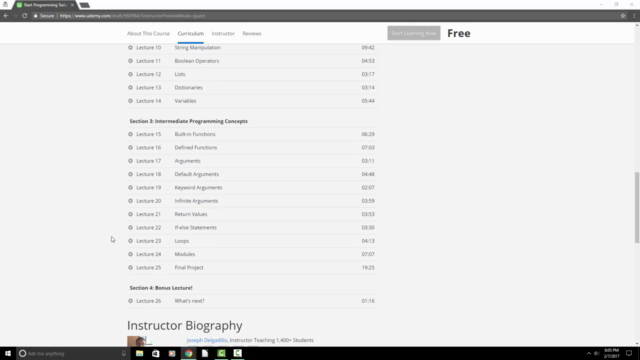This screenshot has height=360, width=640.
Task: Click the play icon beside Lecture 26
Action: click(x=130, y=301)
